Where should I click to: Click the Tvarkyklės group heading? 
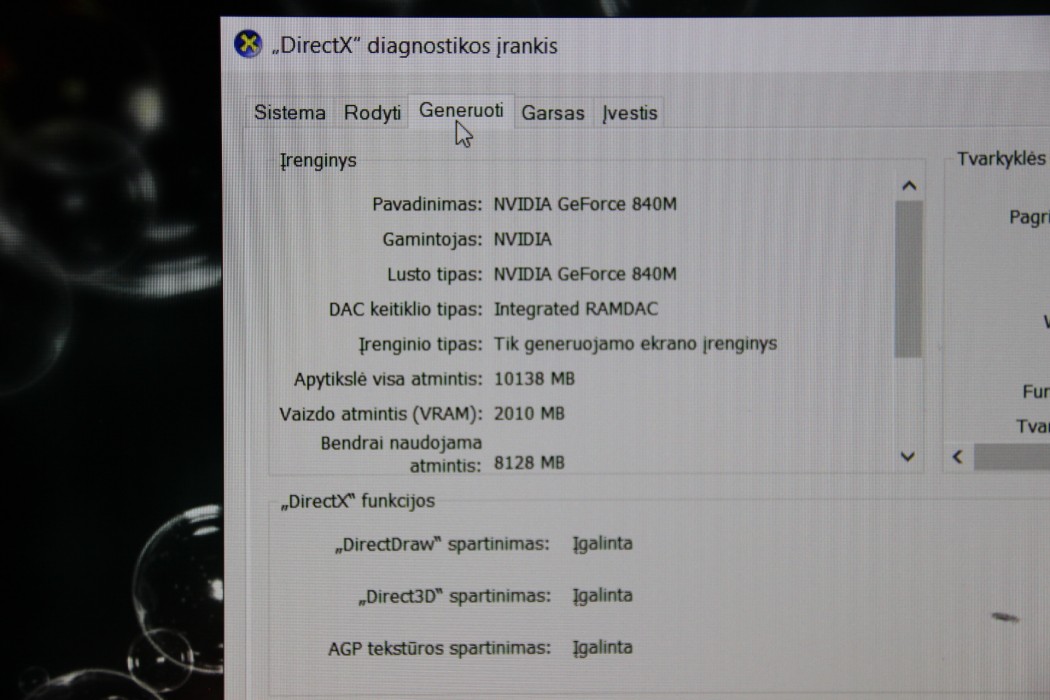point(1001,159)
